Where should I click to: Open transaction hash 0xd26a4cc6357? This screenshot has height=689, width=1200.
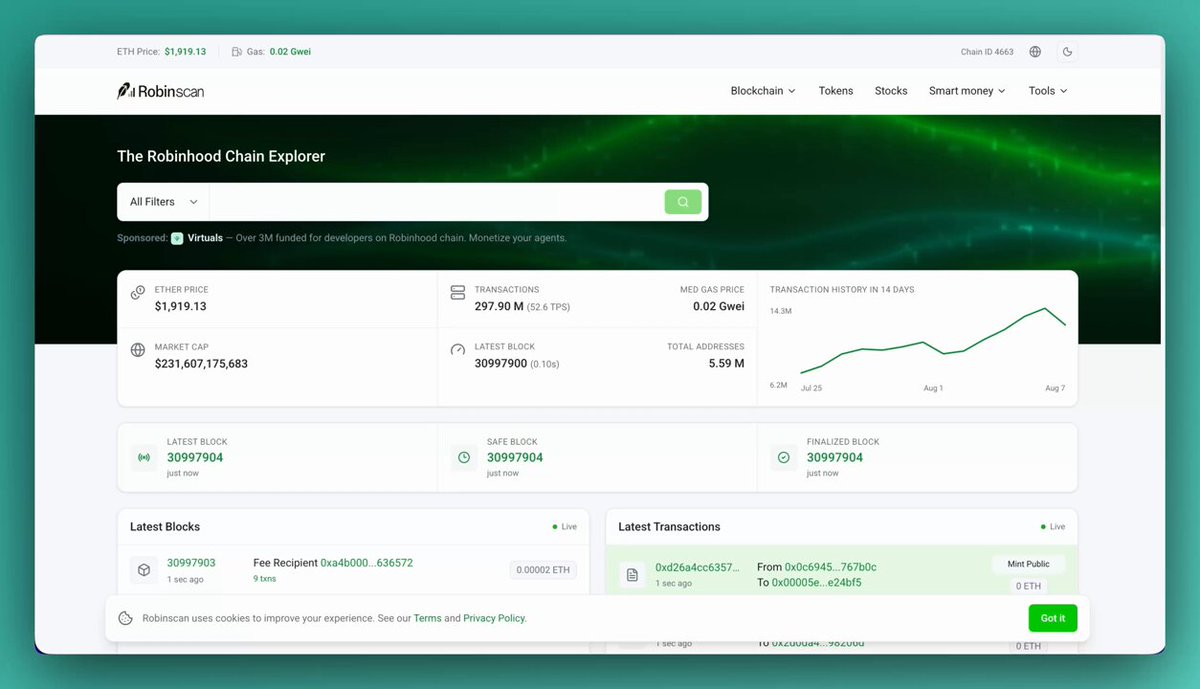point(698,567)
